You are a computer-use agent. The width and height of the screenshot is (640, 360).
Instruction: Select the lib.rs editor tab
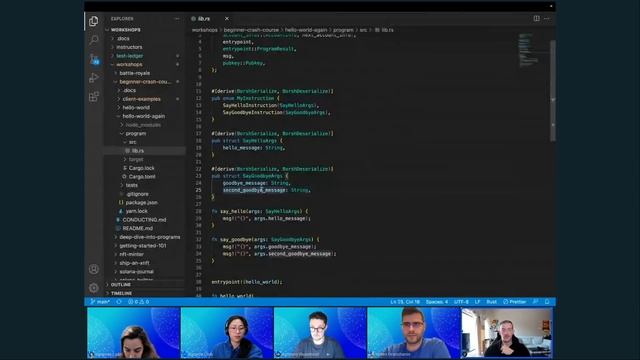coord(210,19)
